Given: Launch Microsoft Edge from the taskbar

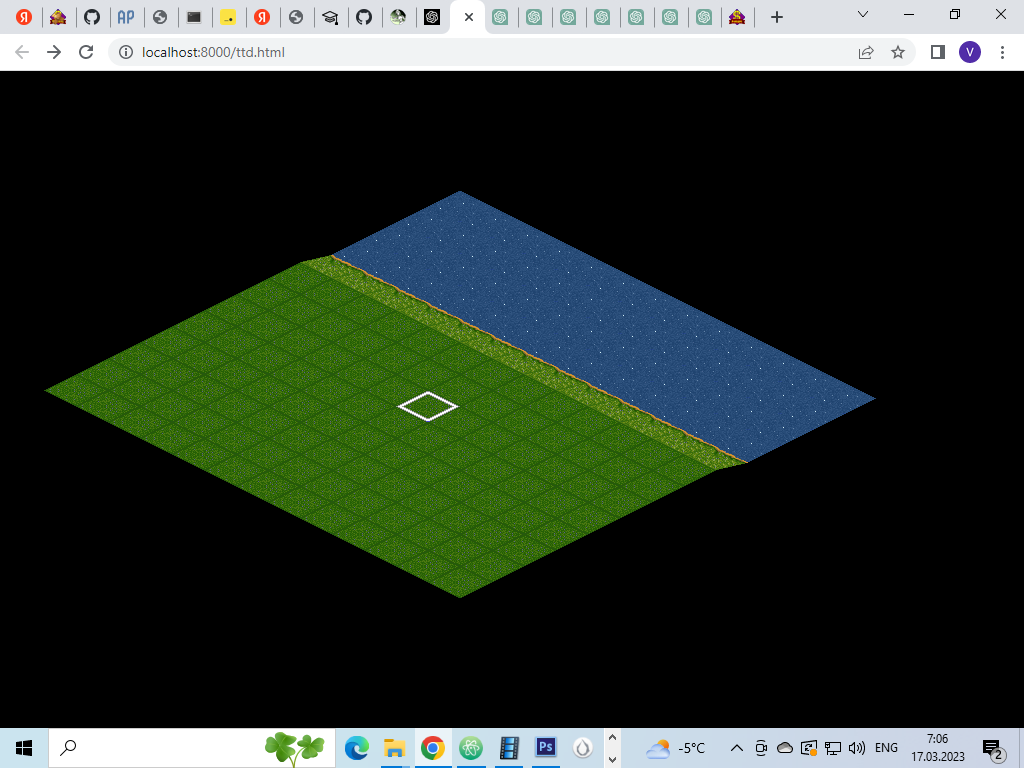Looking at the screenshot, I should point(357,748).
